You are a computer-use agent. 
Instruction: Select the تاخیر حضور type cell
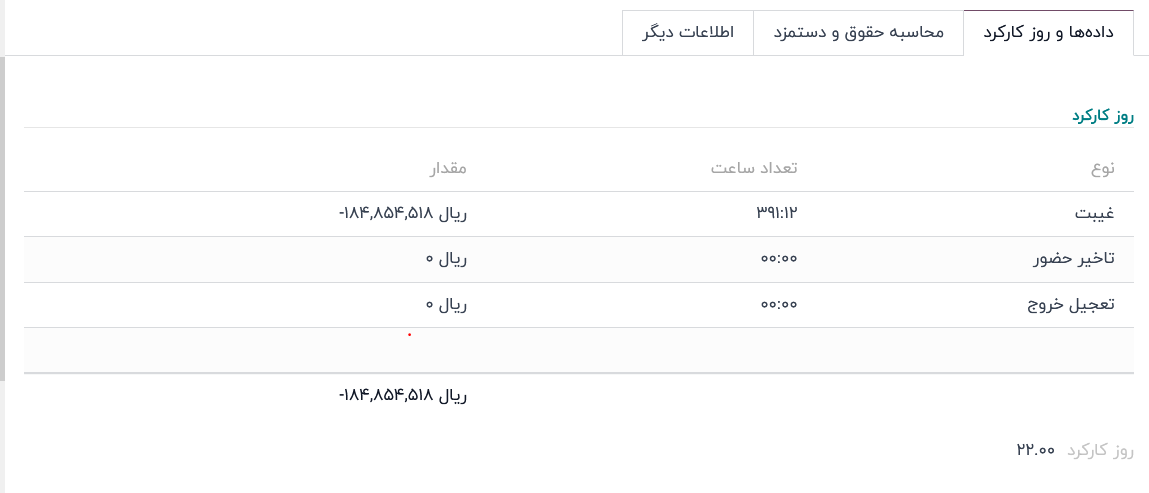[x=1074, y=259]
